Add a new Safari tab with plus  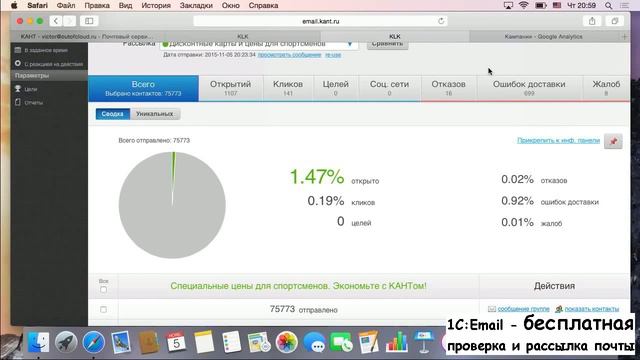[x=624, y=36]
